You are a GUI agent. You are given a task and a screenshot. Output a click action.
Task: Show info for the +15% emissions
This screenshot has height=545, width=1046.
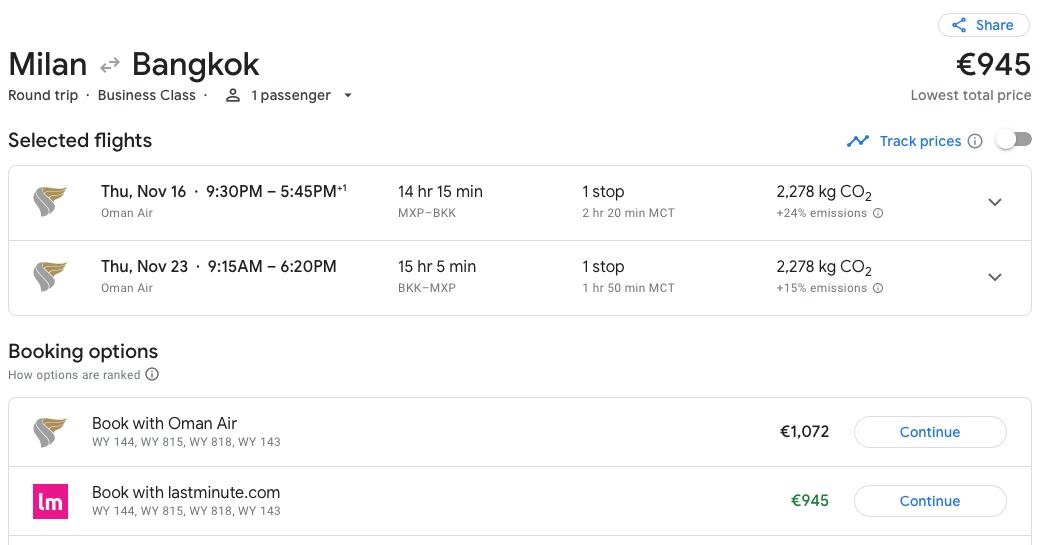[878, 288]
